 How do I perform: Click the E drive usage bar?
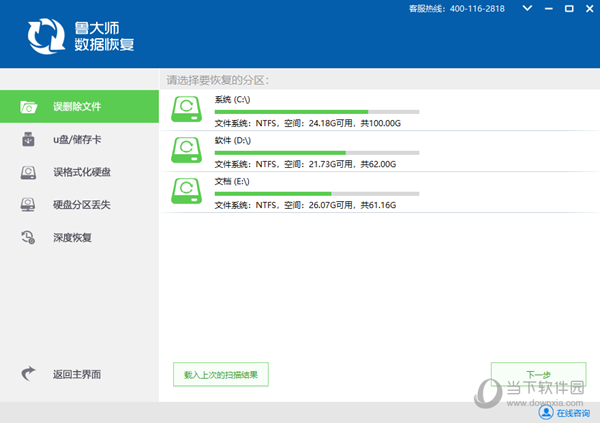coord(317,194)
